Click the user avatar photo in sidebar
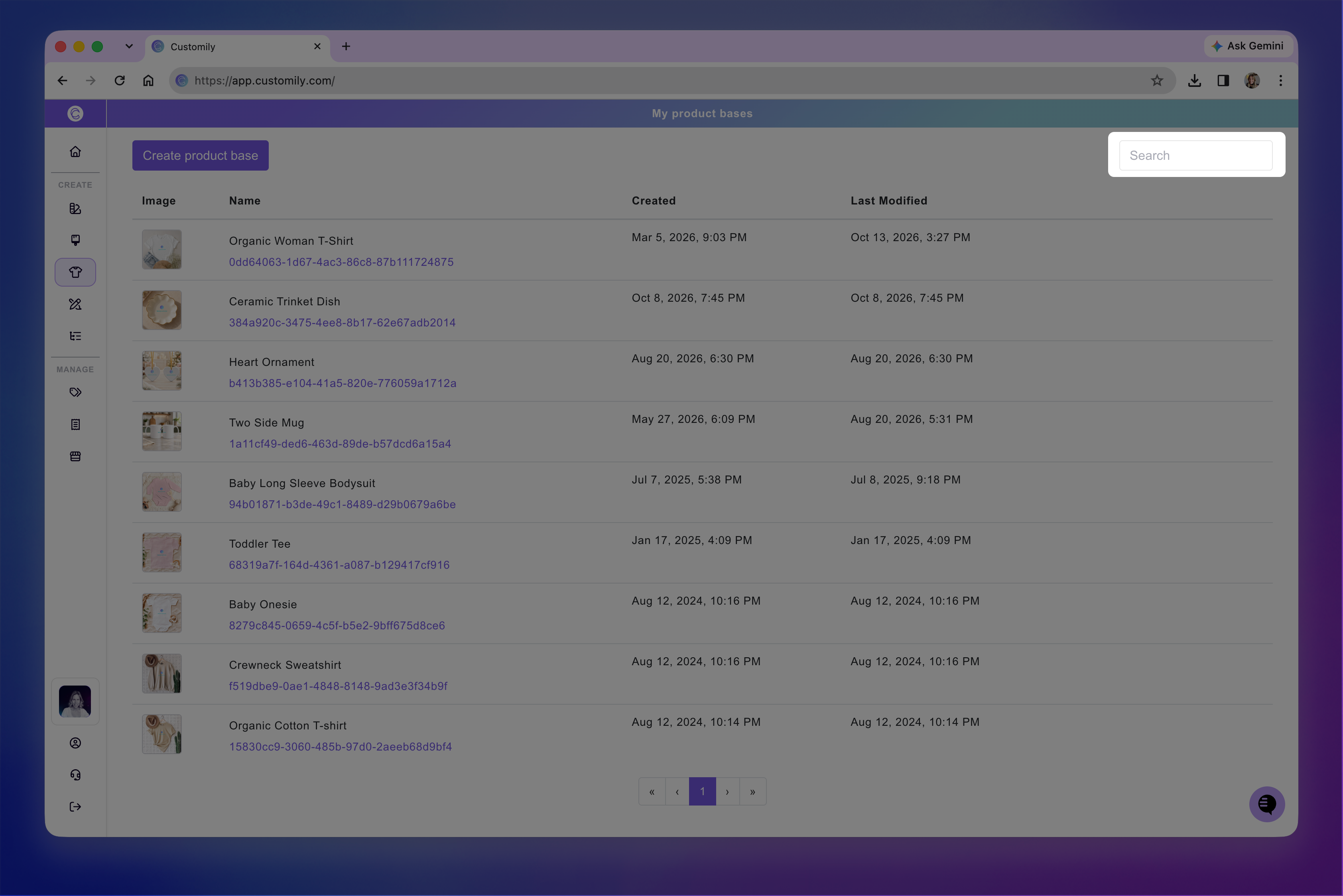 point(75,702)
